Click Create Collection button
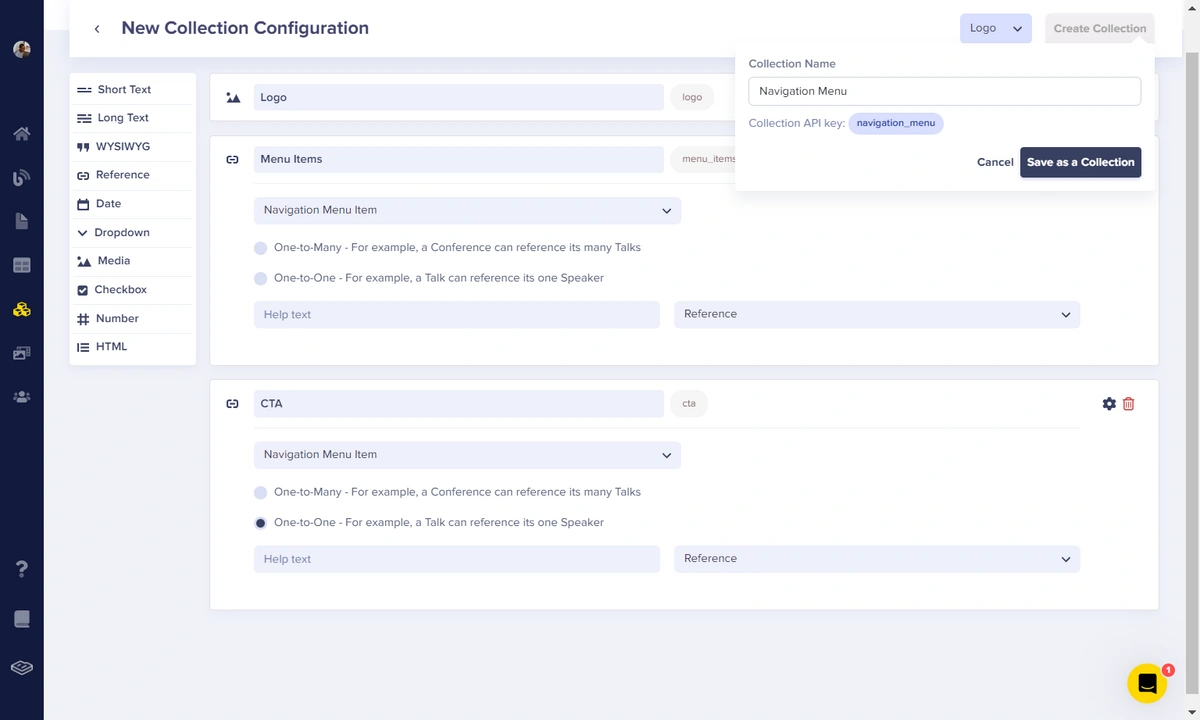 [x=1099, y=28]
